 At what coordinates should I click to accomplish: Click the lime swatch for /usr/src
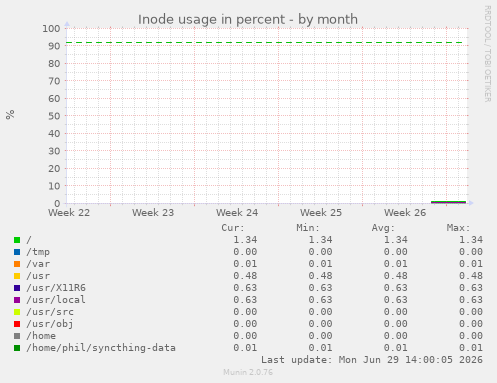17,312
